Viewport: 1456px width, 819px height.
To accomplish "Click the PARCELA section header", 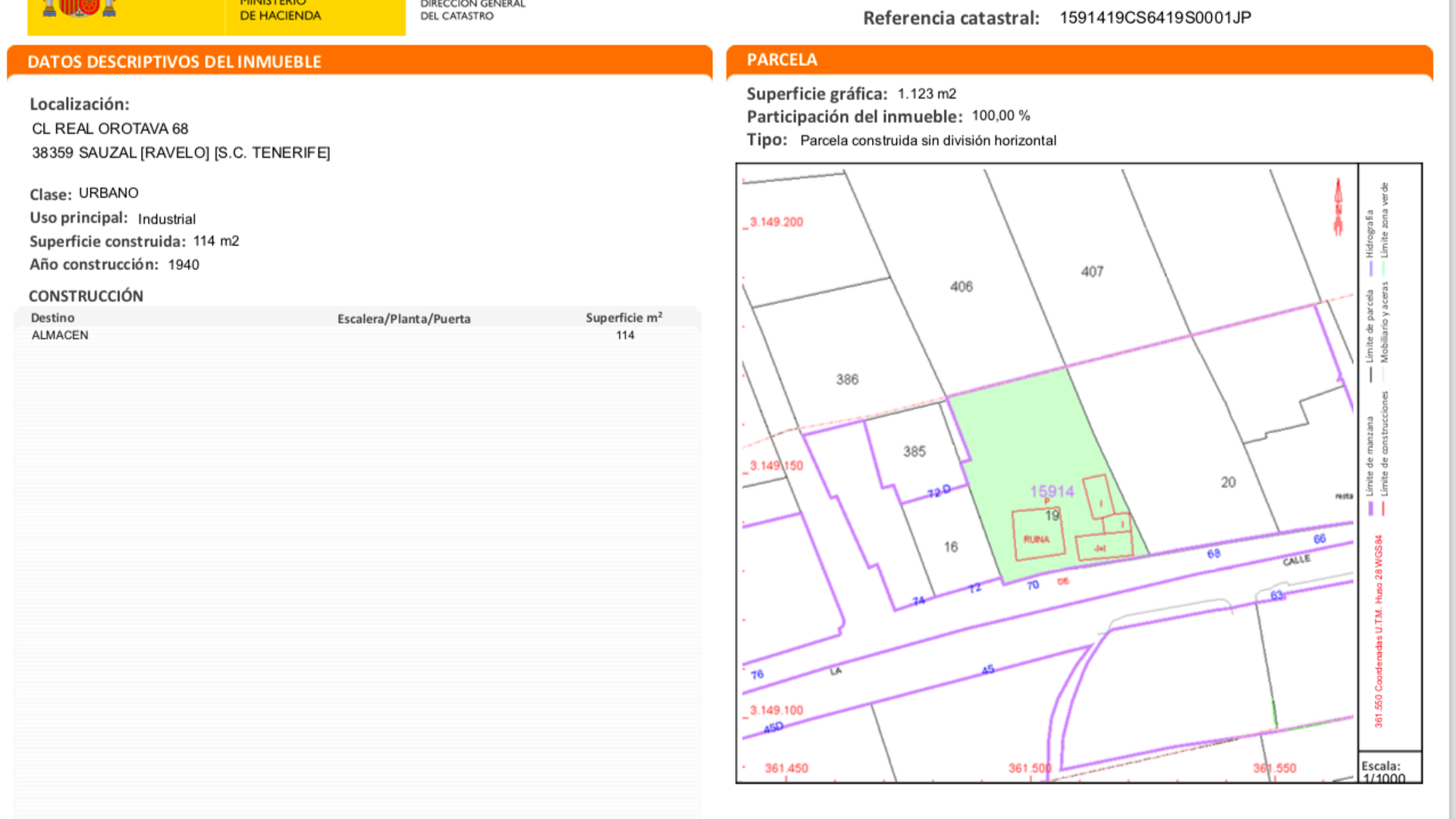I will click(x=782, y=60).
